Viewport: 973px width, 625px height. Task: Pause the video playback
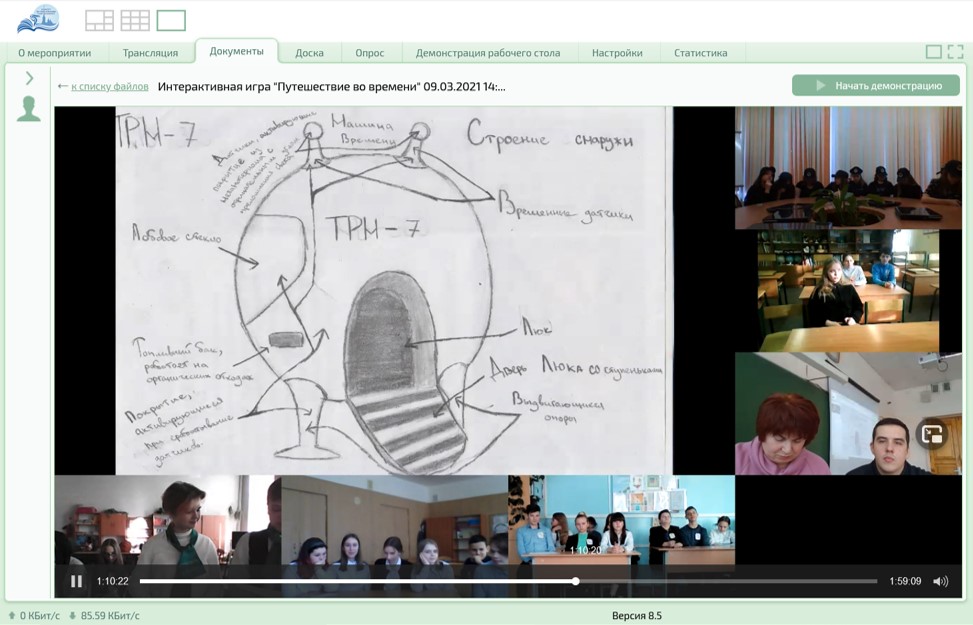[x=76, y=581]
